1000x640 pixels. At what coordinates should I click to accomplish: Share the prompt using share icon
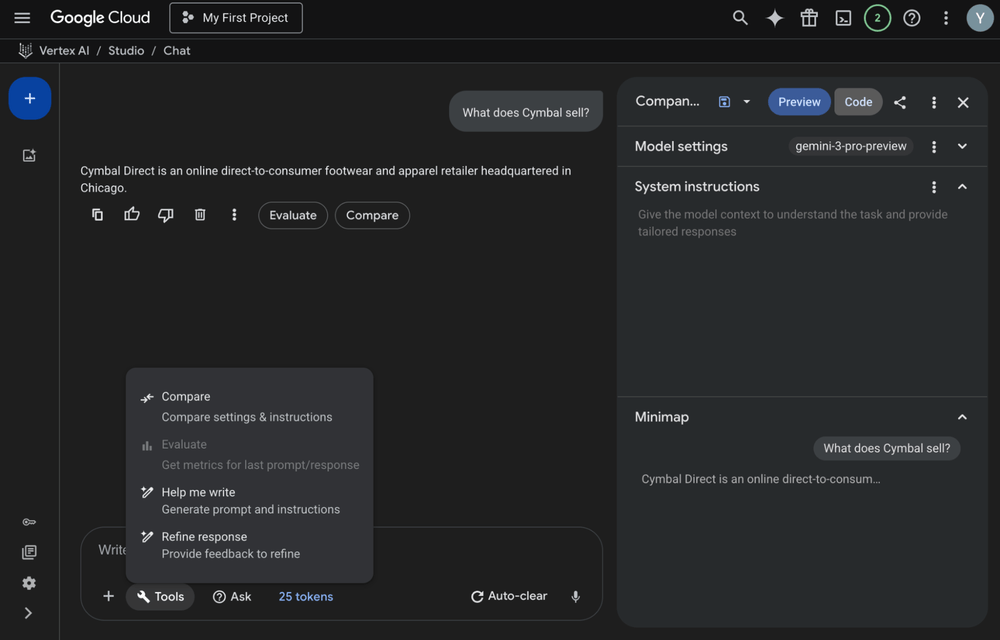click(900, 102)
